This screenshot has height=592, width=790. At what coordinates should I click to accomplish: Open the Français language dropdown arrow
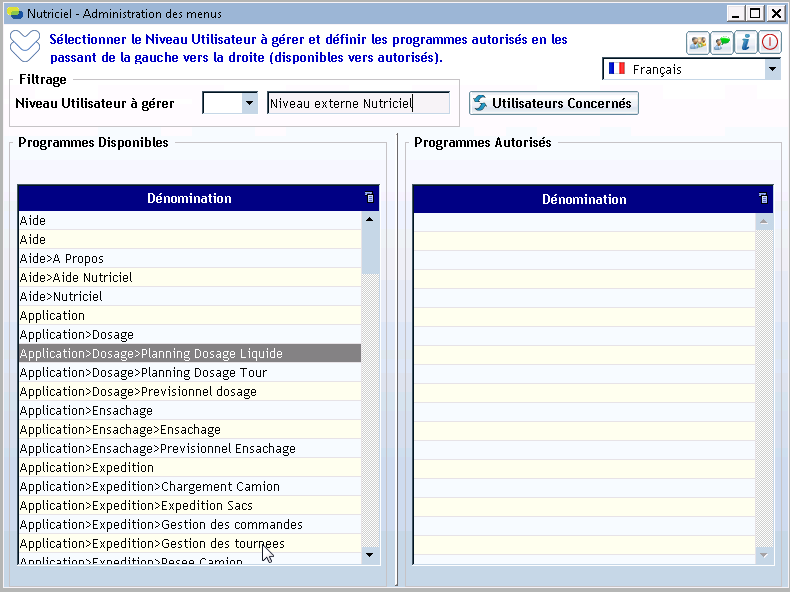pos(772,69)
